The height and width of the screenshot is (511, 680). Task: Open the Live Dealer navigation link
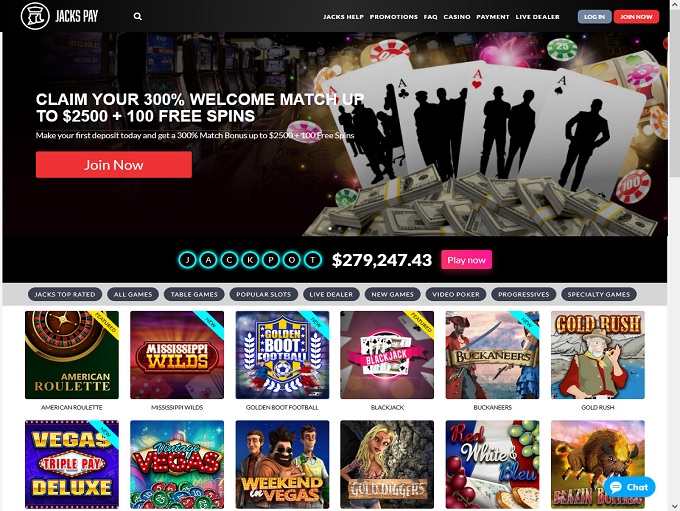(538, 17)
